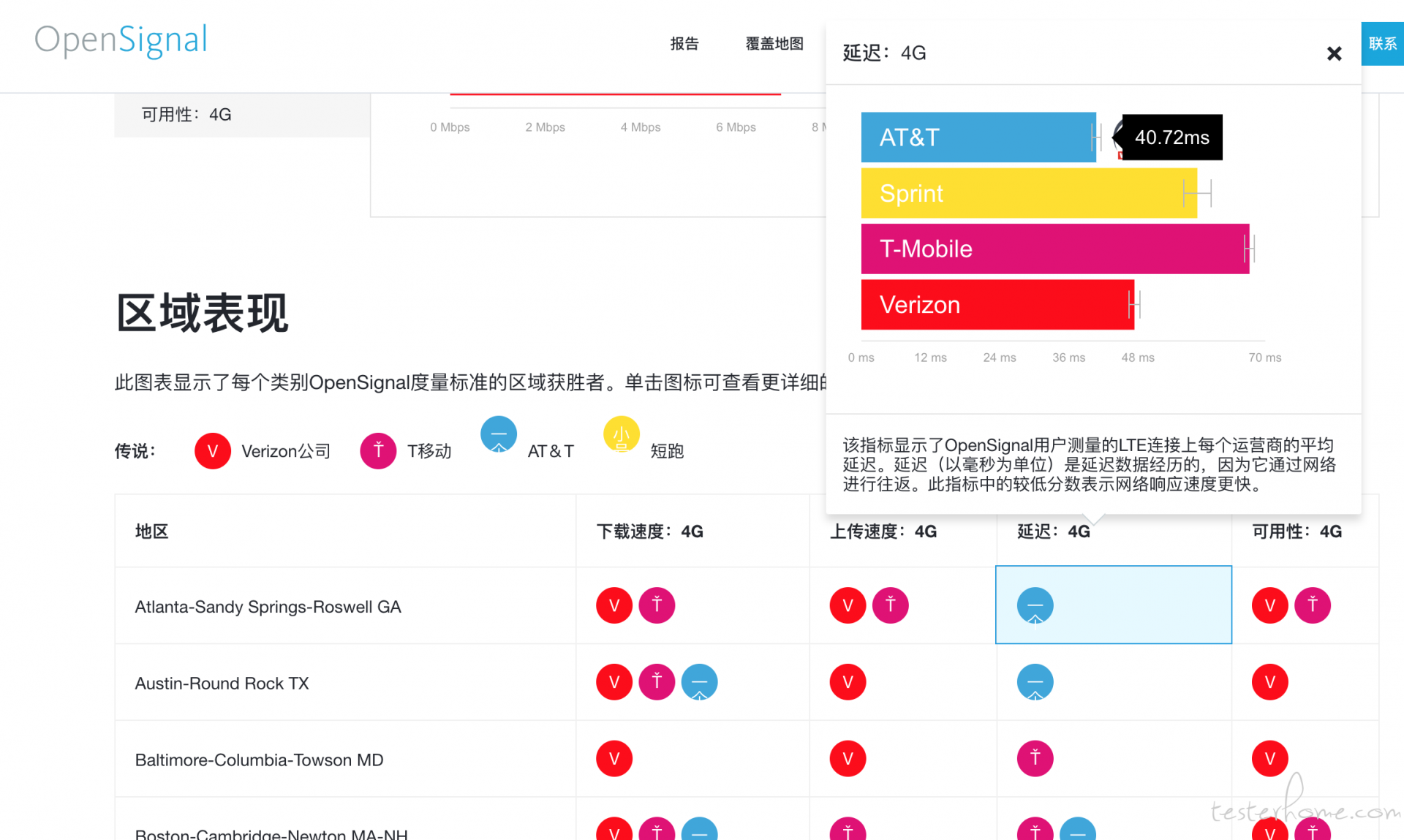The height and width of the screenshot is (840, 1404).
Task: Open the OpenSignal logo homepage
Action: (121, 40)
